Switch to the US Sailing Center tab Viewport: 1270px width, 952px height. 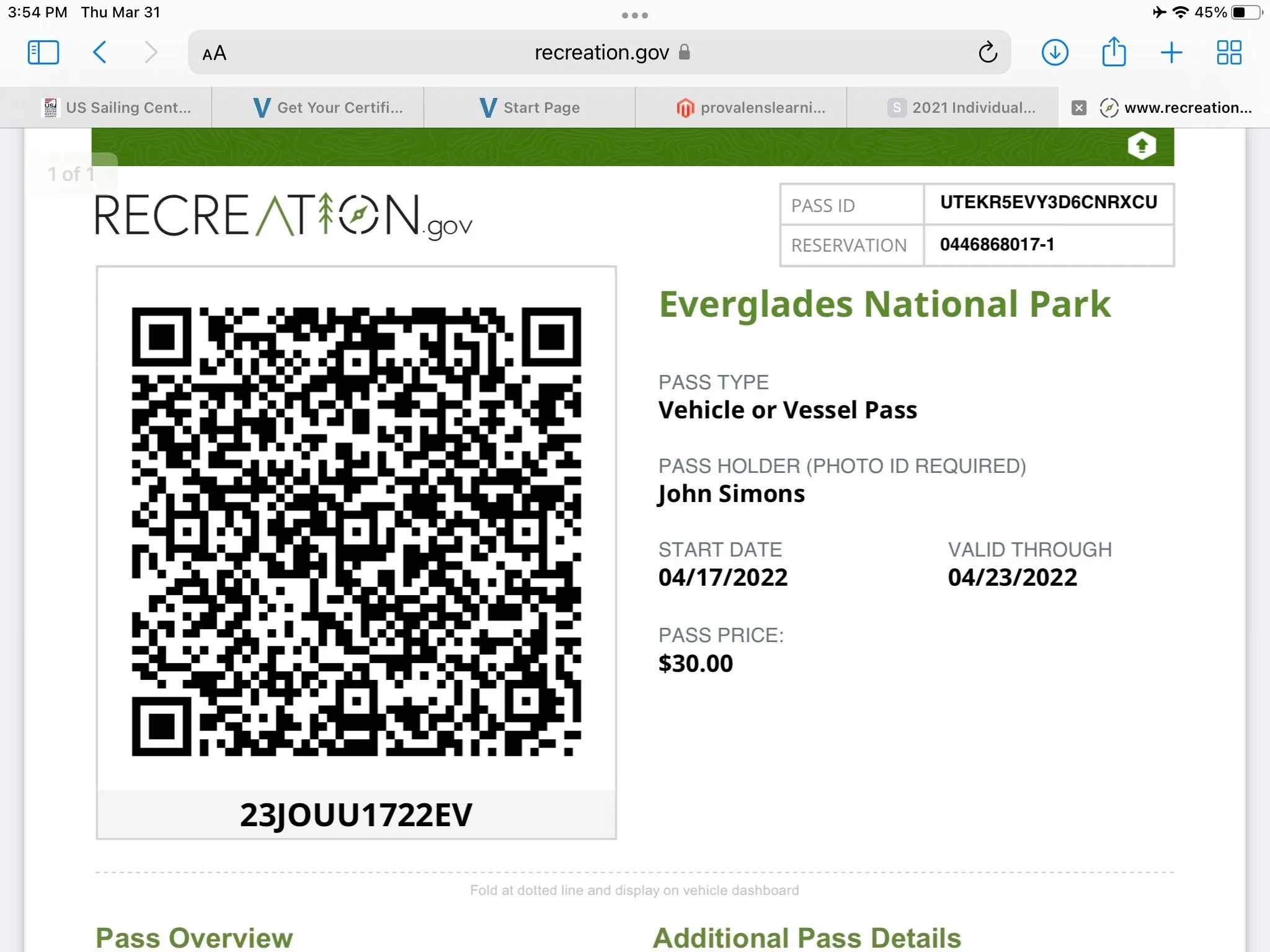point(117,108)
